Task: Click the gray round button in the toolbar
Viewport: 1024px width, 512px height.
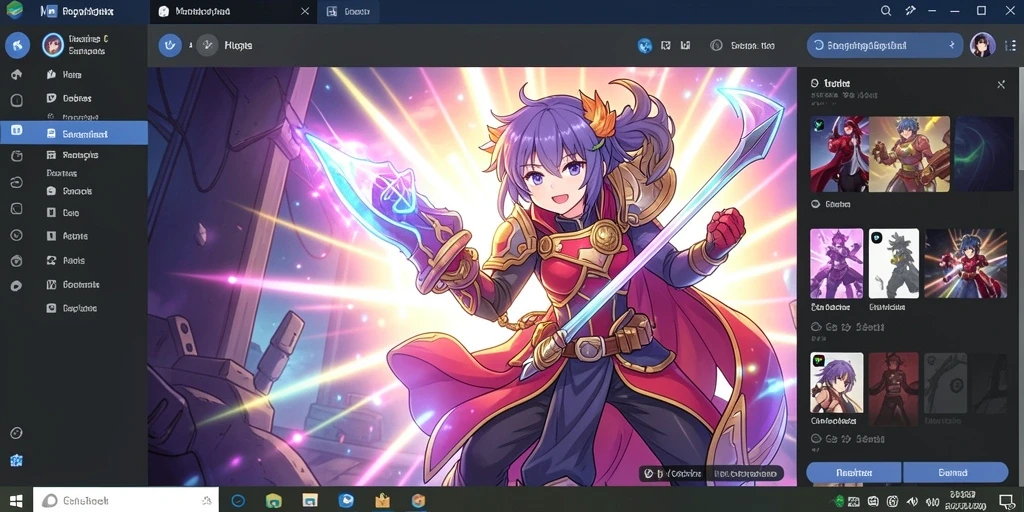Action: point(207,45)
